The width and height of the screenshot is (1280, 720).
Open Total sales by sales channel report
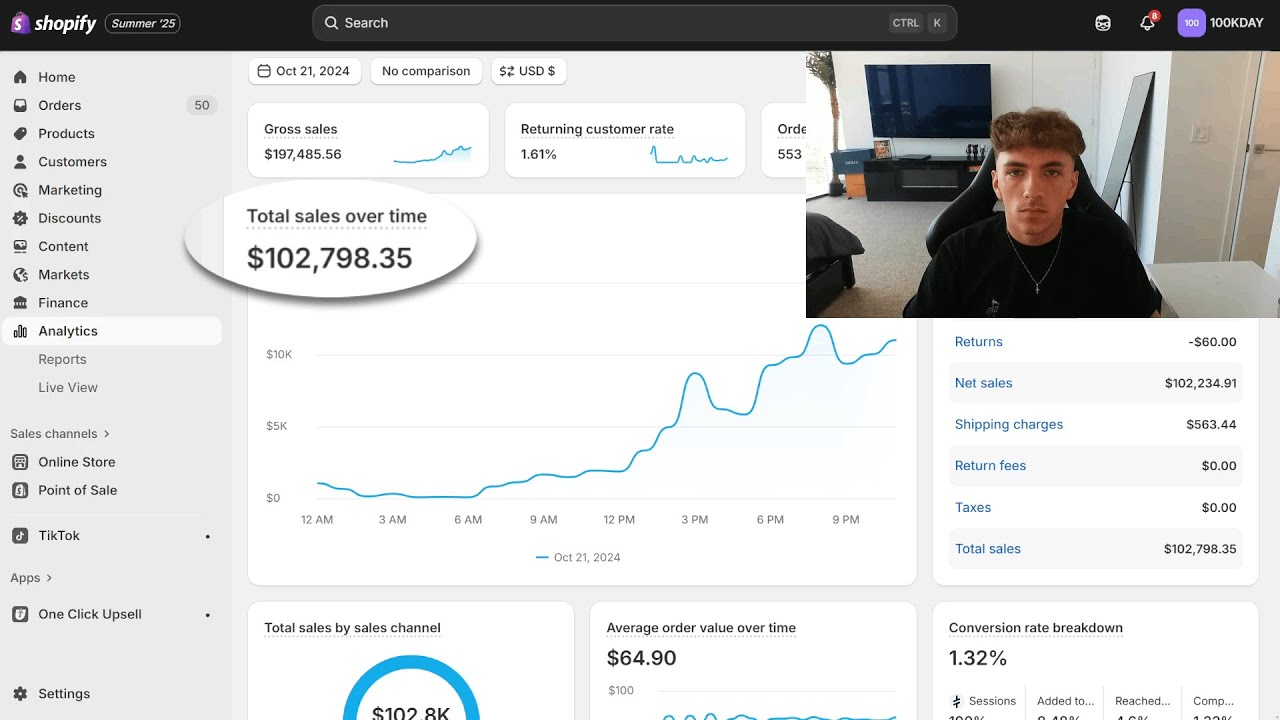click(352, 628)
